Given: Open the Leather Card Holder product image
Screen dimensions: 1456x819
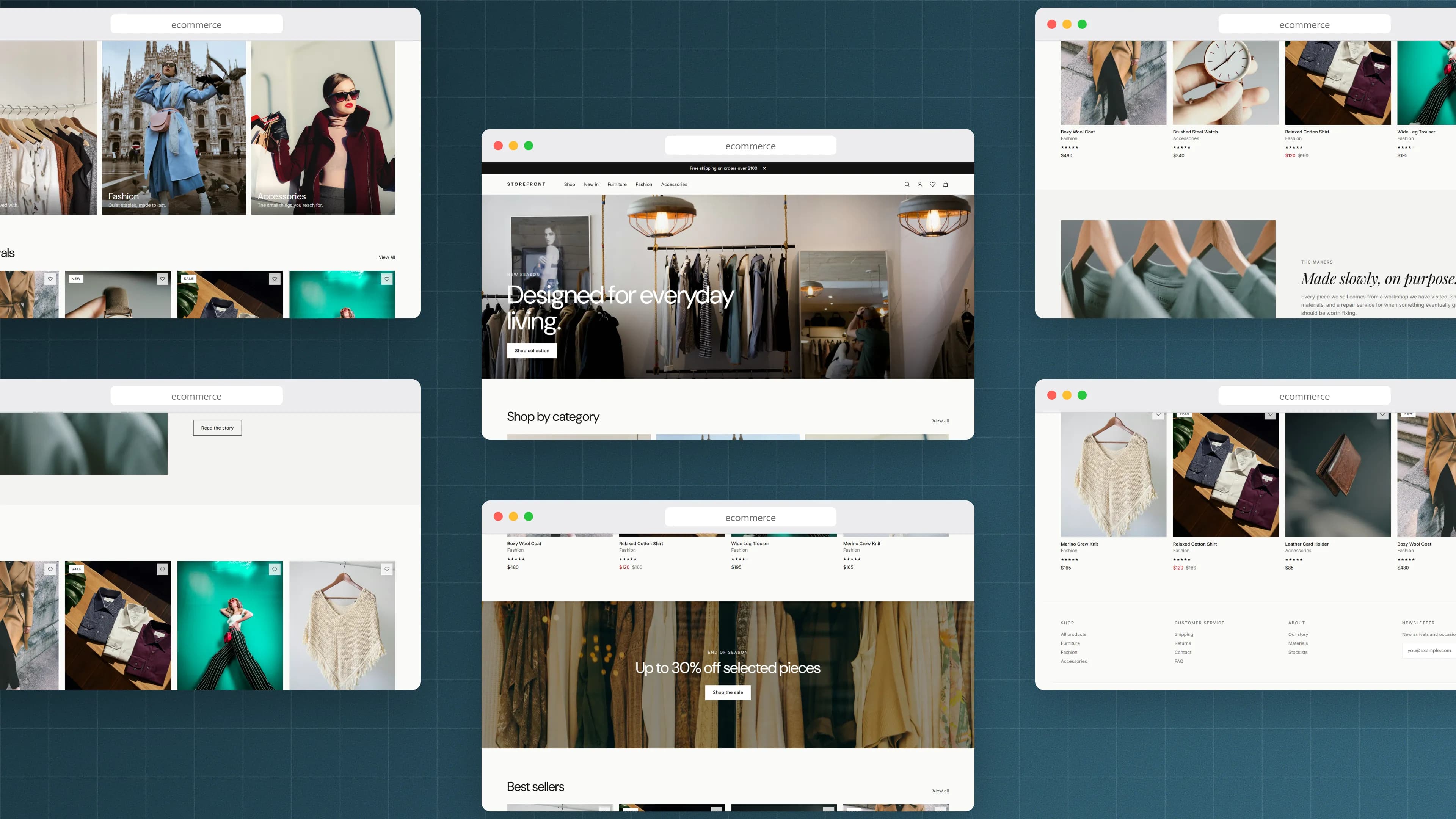Looking at the screenshot, I should click(x=1338, y=475).
